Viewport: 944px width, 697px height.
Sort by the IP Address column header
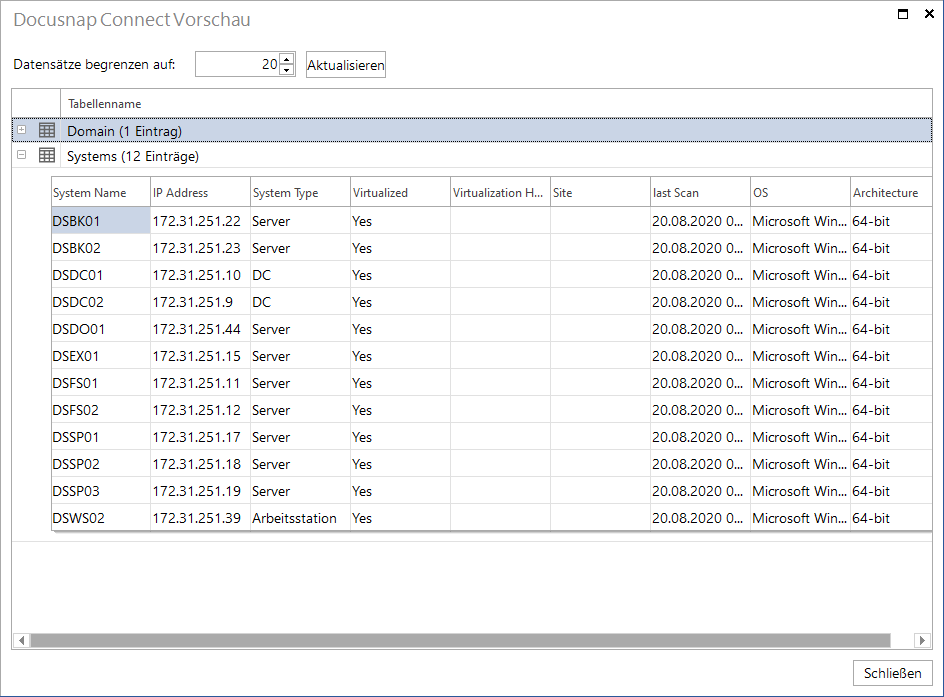coord(200,193)
